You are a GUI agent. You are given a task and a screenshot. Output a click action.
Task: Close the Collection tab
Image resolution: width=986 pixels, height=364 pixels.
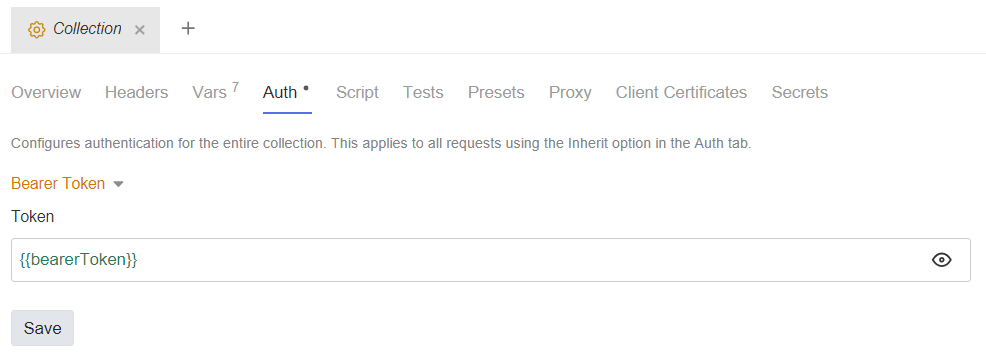point(140,30)
